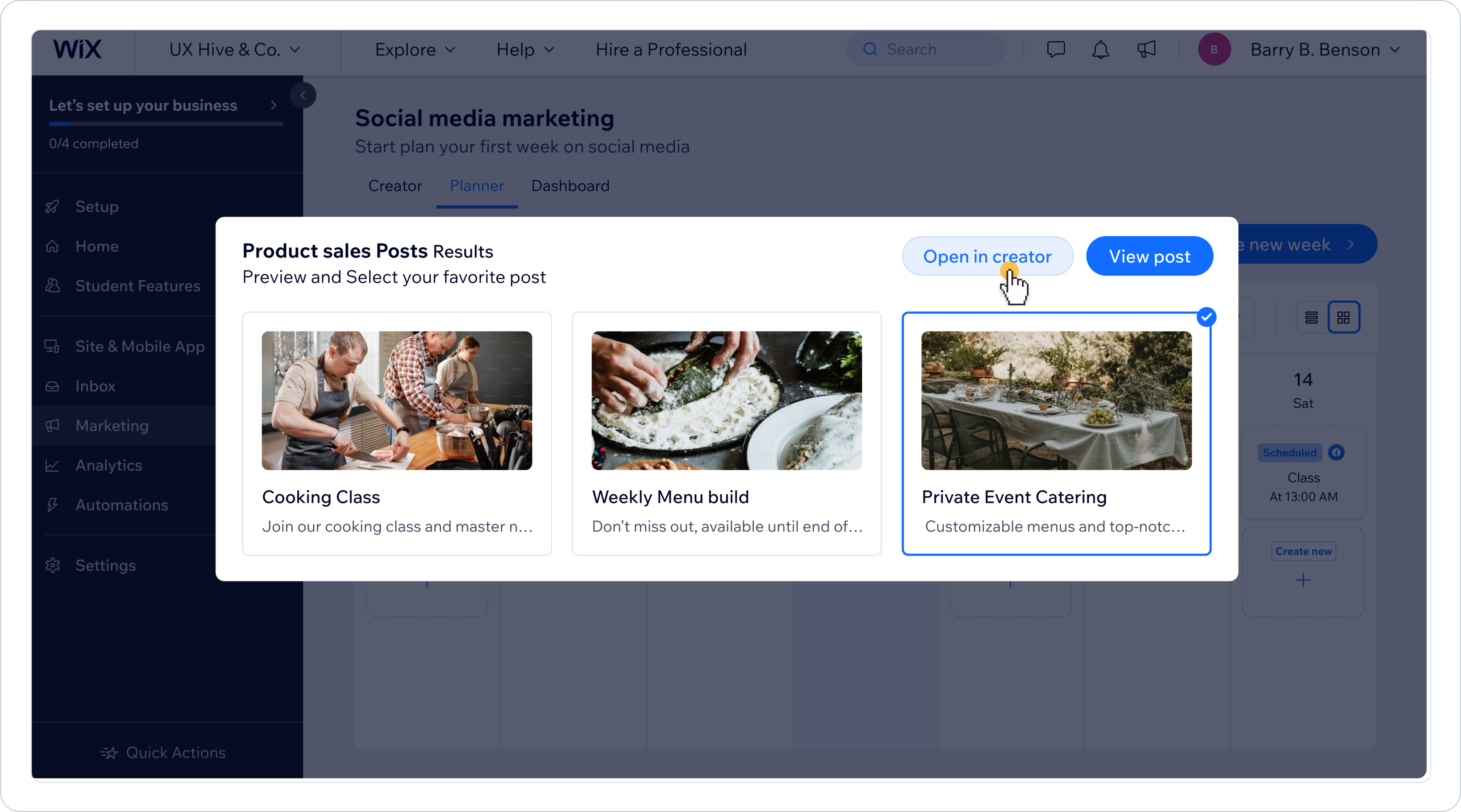Click the Wix logo
The image size is (1461, 812).
point(77,49)
